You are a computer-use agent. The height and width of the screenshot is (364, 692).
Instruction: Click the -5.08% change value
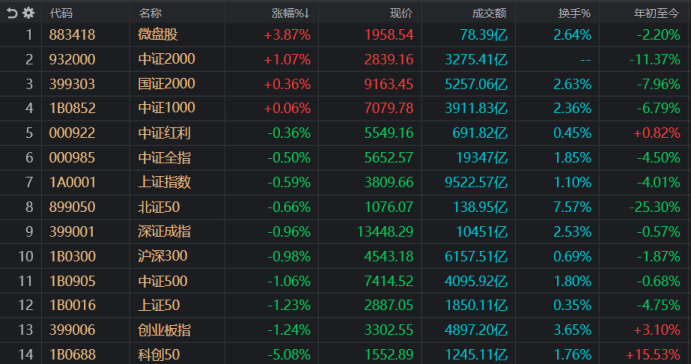pos(289,355)
